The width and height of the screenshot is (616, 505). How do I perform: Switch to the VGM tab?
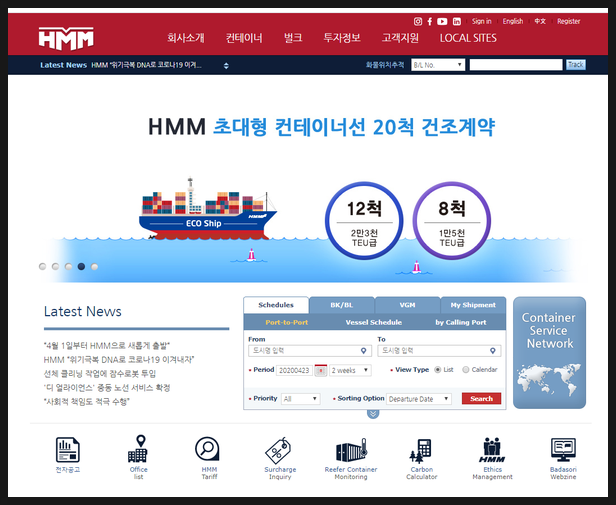point(407,305)
